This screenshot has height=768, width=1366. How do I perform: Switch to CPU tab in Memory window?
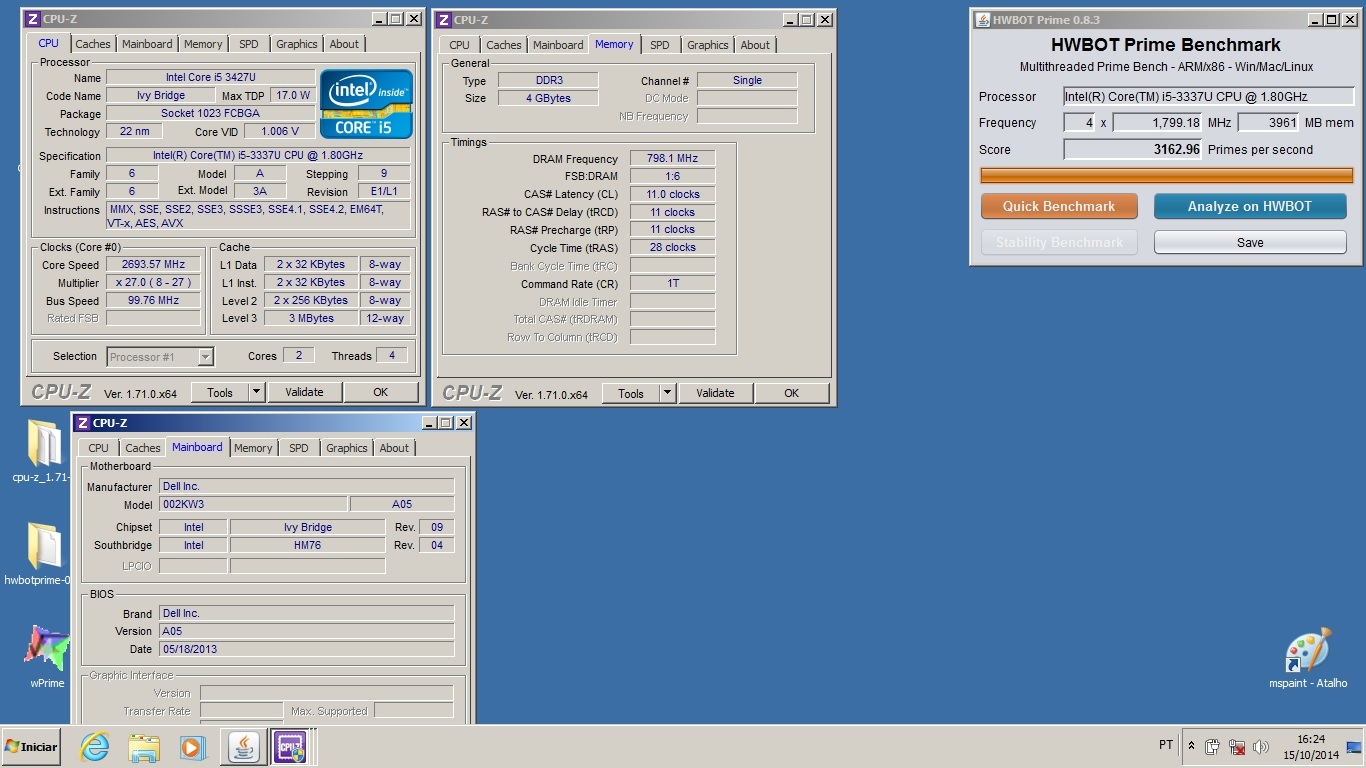tap(460, 45)
